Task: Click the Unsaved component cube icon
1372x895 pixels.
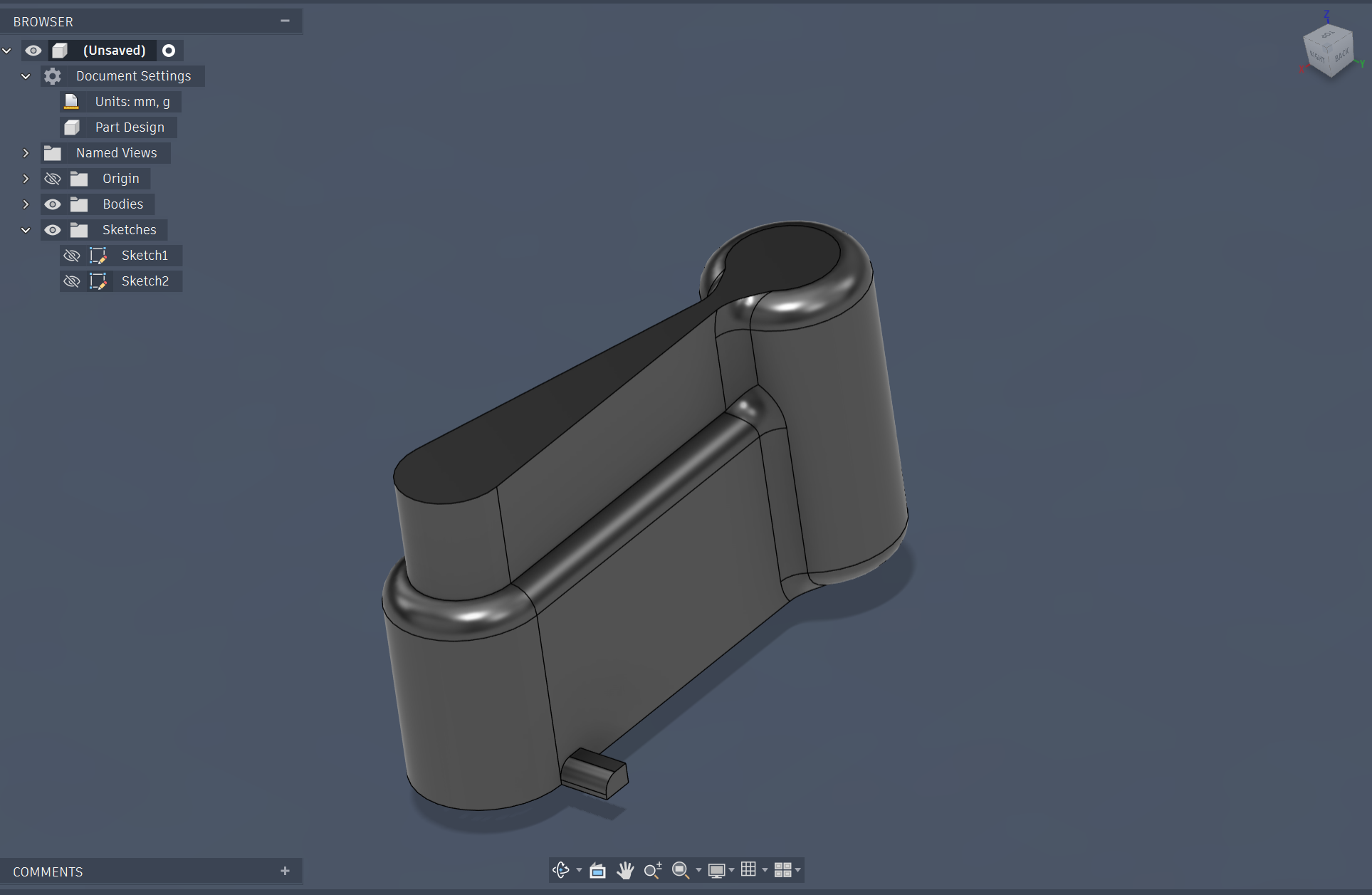Action: point(60,51)
